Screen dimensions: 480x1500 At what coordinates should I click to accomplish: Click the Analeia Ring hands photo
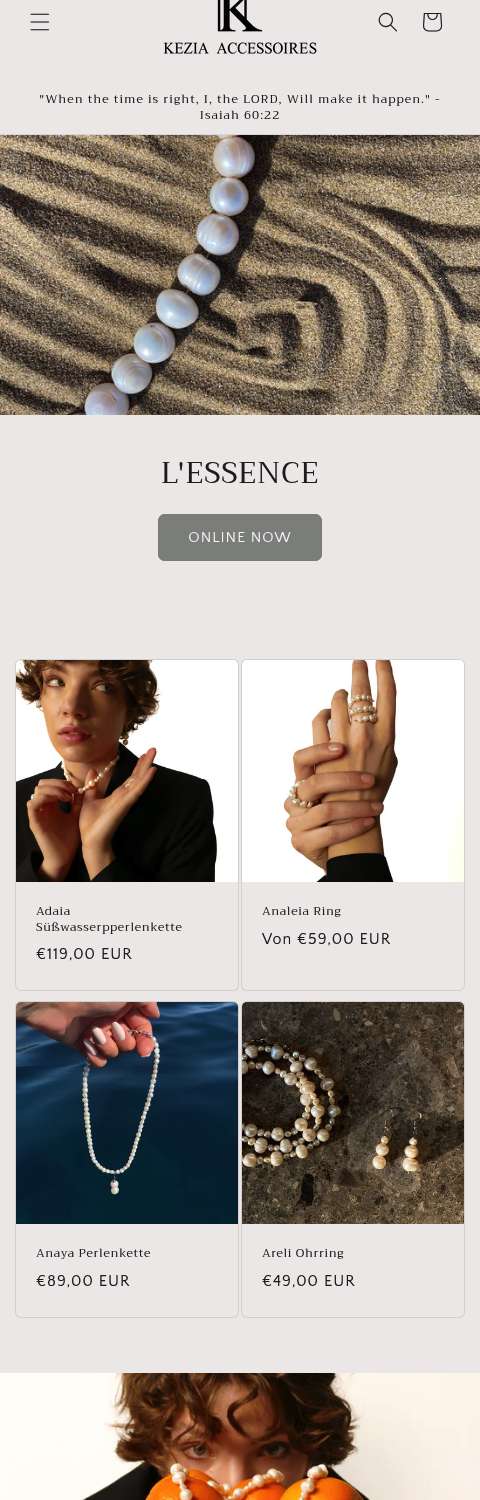coord(353,771)
